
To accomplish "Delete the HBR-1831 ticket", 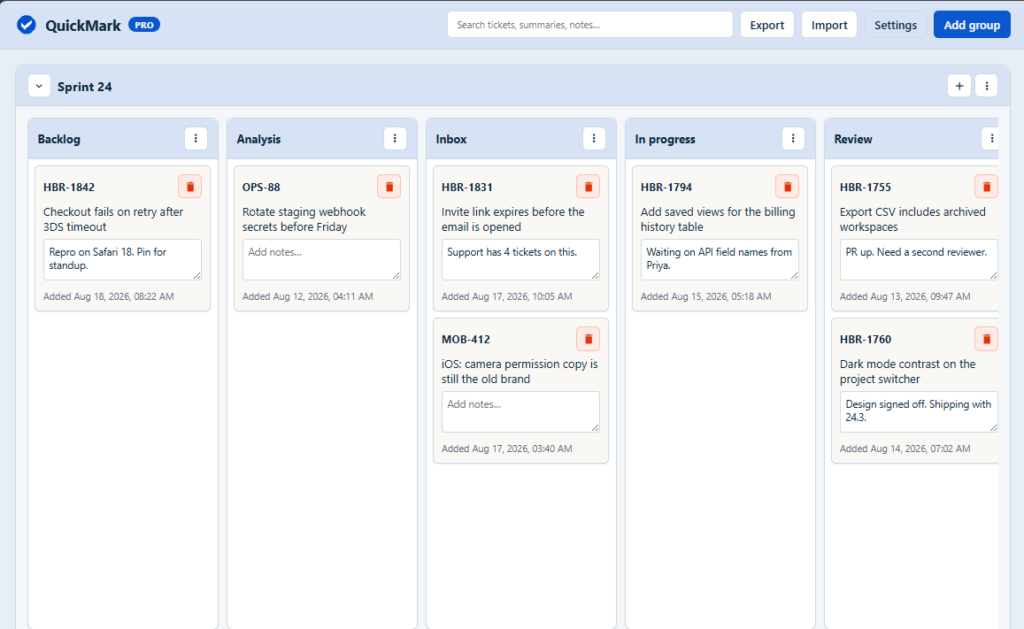I will point(588,187).
